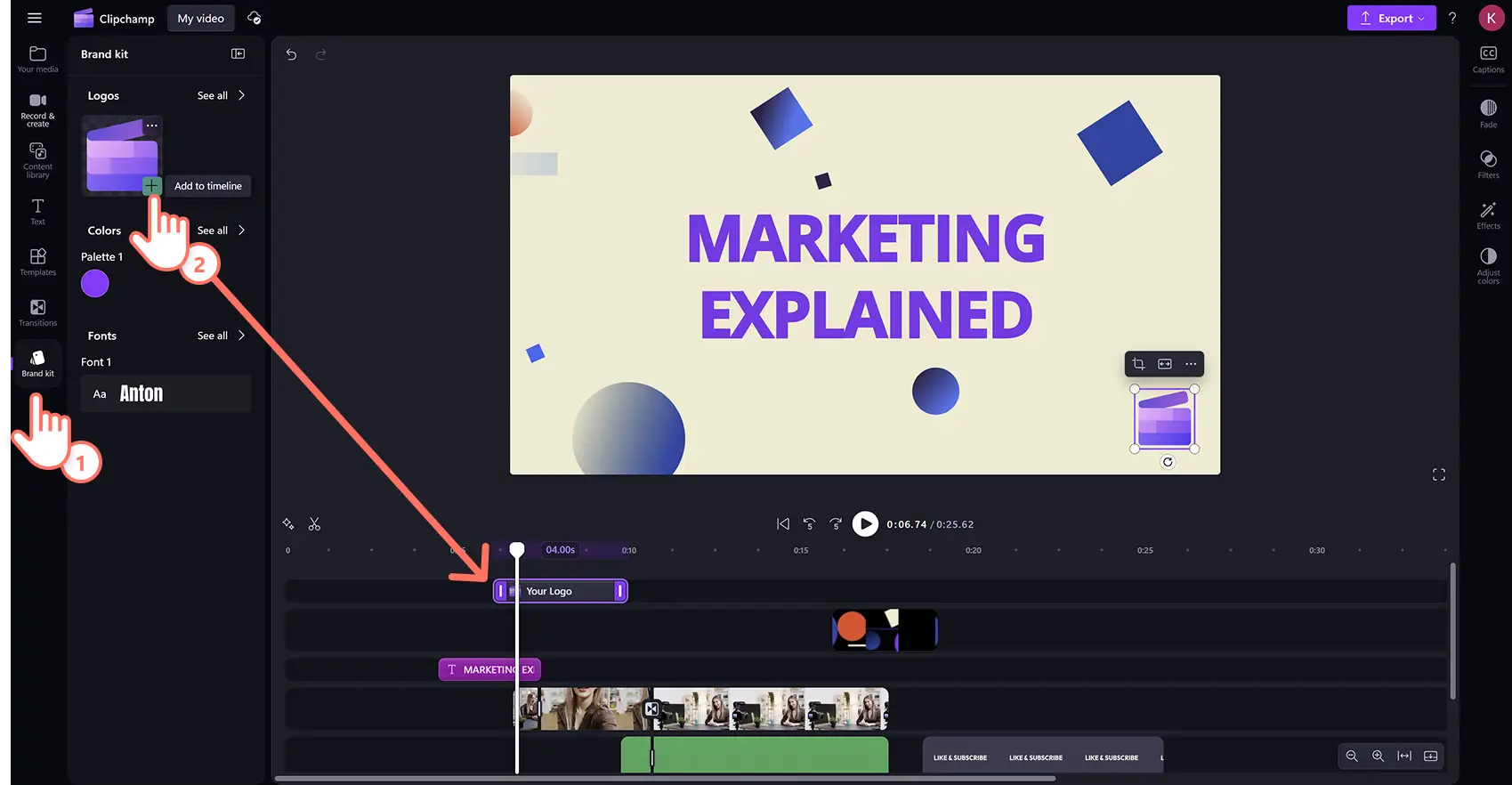Click the 0:15 timeline ruler mark
The width and height of the screenshot is (1512, 785).
pos(801,550)
